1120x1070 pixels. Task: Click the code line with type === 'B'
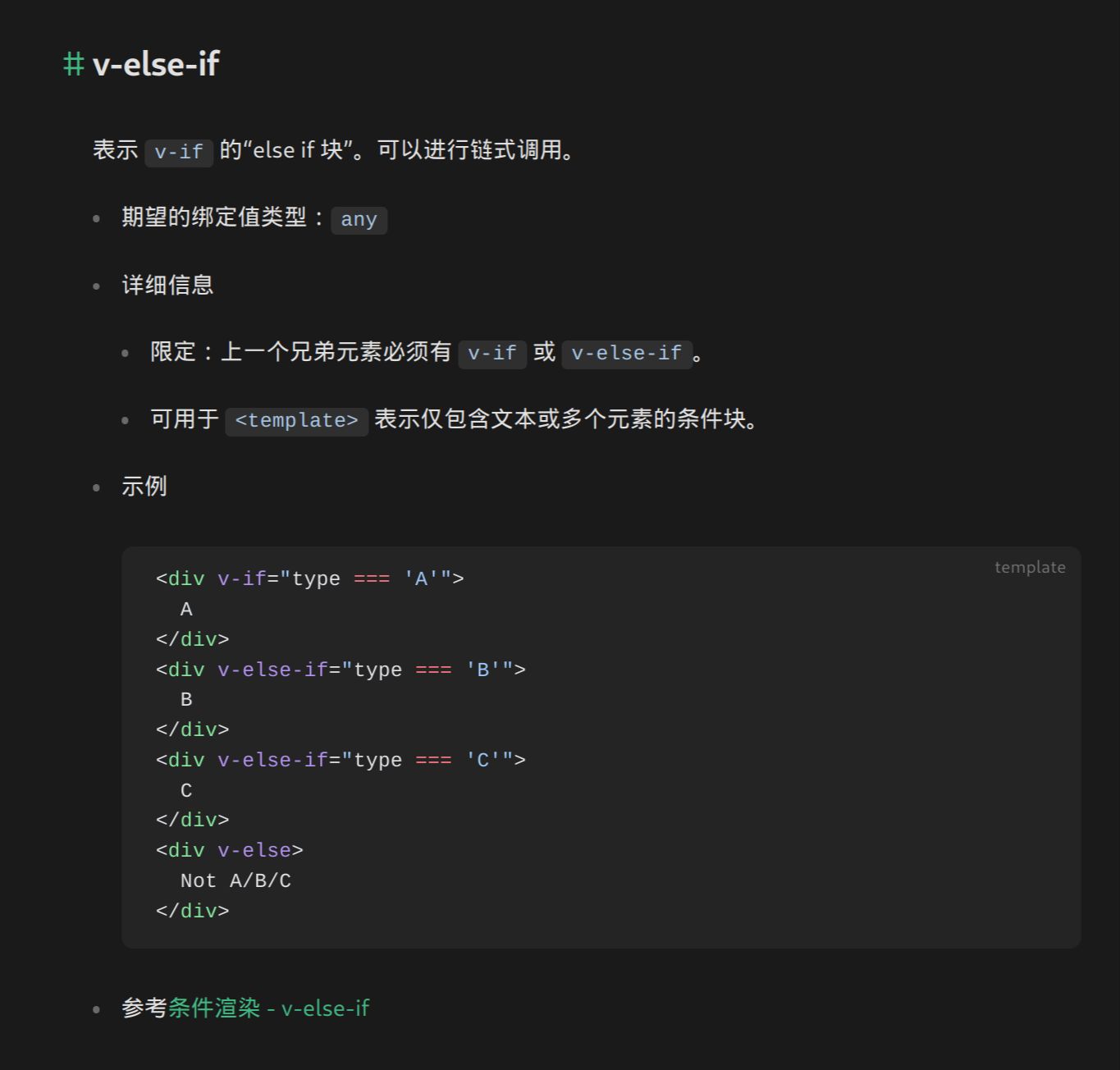coord(341,670)
